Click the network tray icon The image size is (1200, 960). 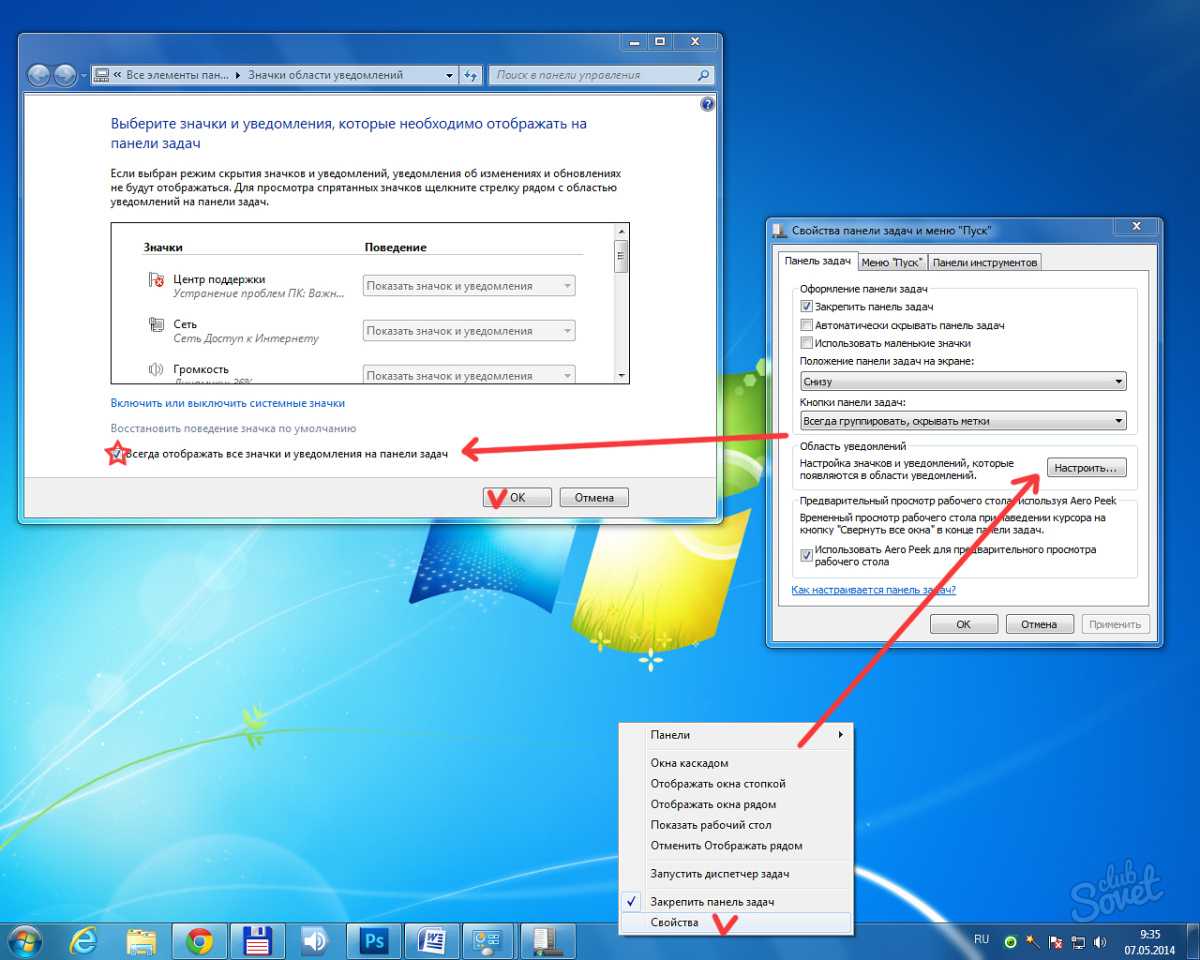coord(1078,942)
